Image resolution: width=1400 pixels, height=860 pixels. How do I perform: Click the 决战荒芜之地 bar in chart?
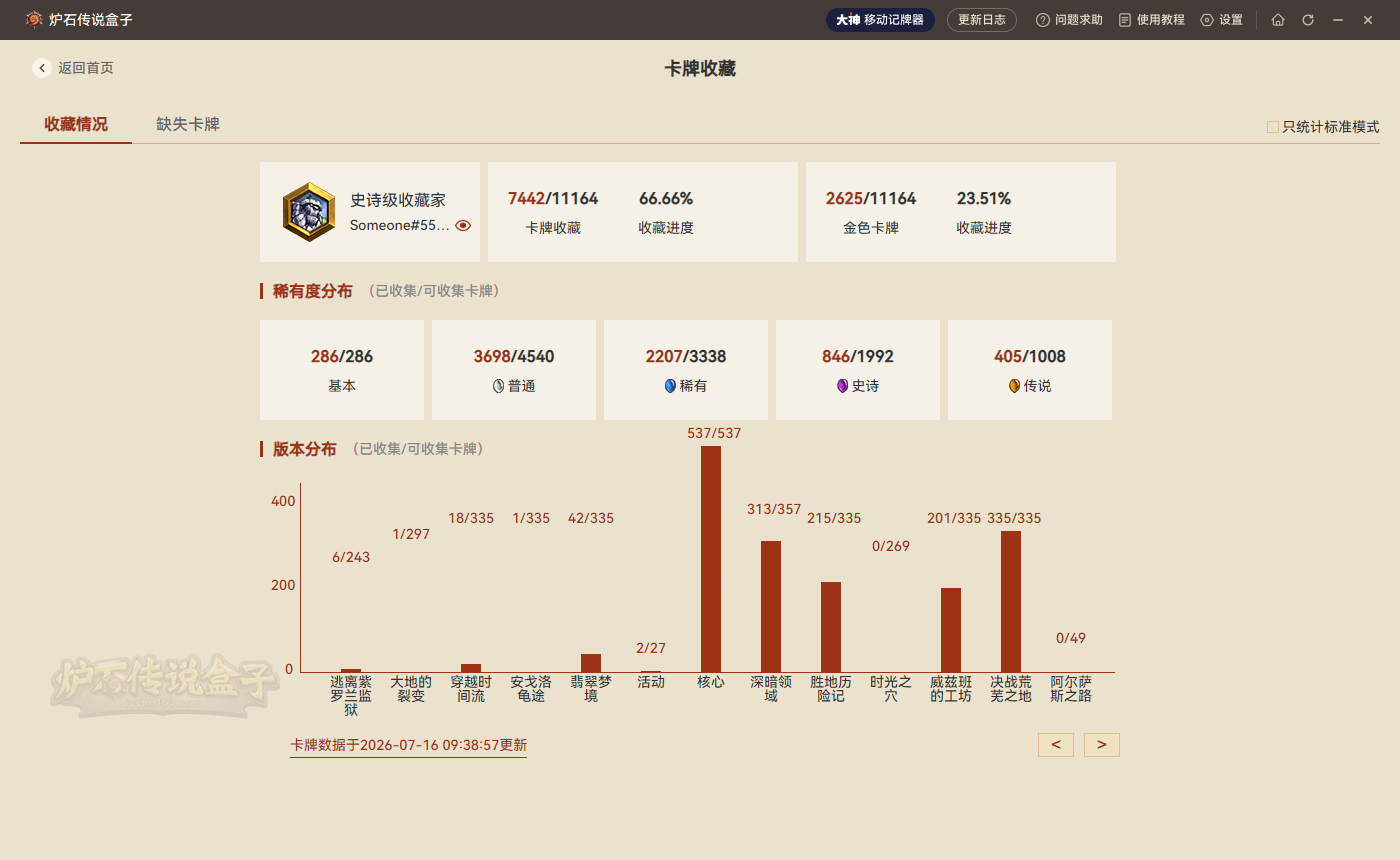pos(1011,601)
